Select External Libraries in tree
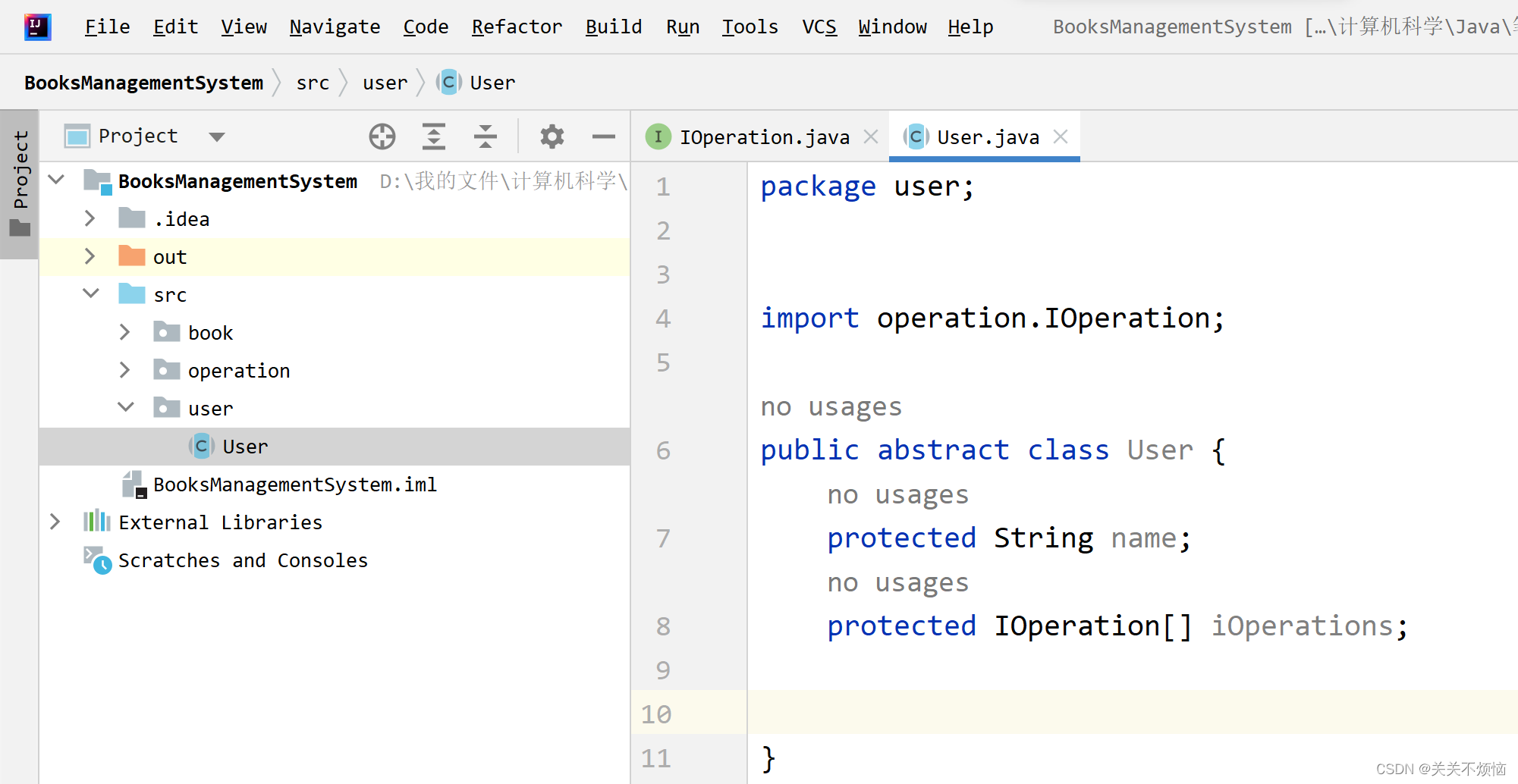 (335, 522)
